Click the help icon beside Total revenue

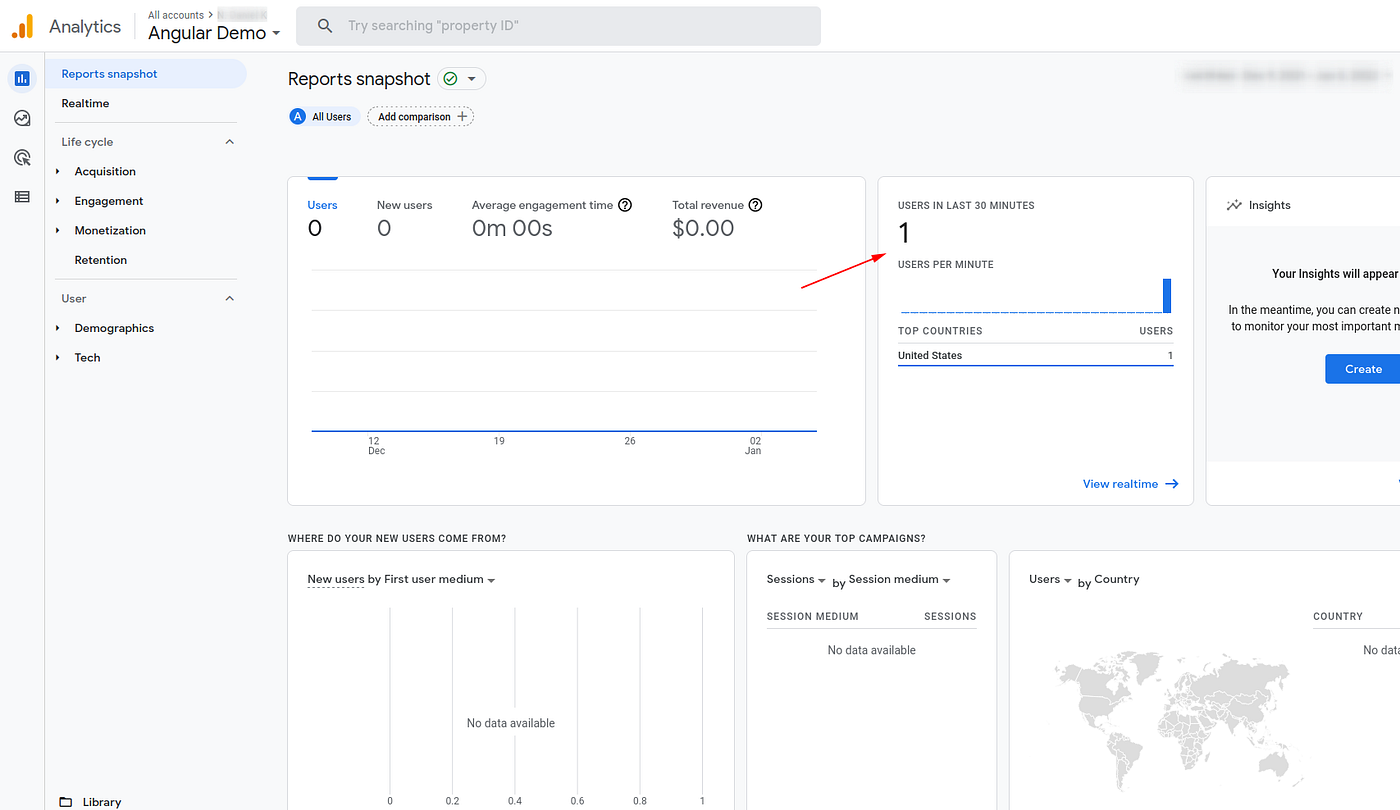pyautogui.click(x=756, y=205)
